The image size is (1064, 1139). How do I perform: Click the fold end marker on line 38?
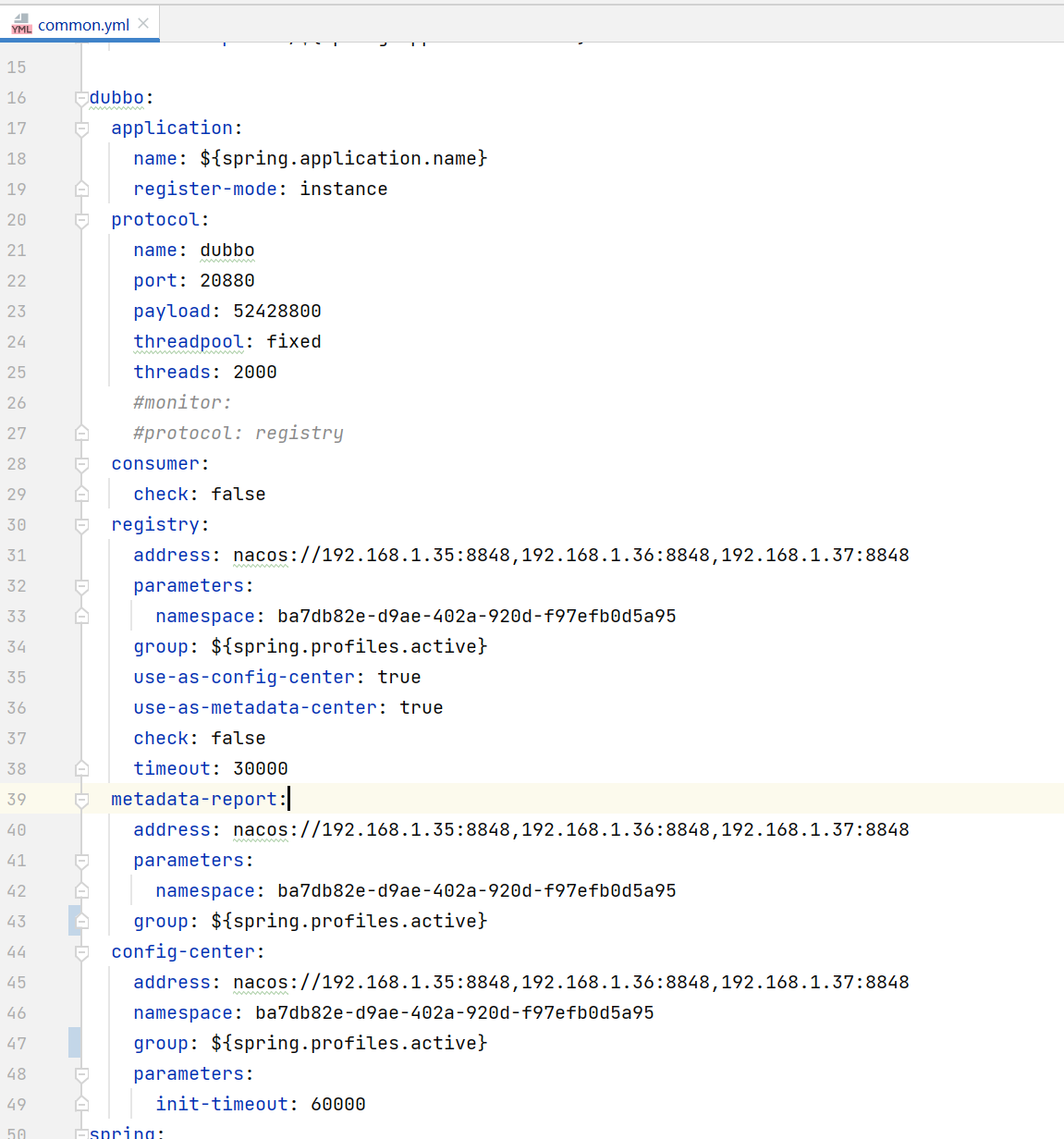tap(81, 769)
